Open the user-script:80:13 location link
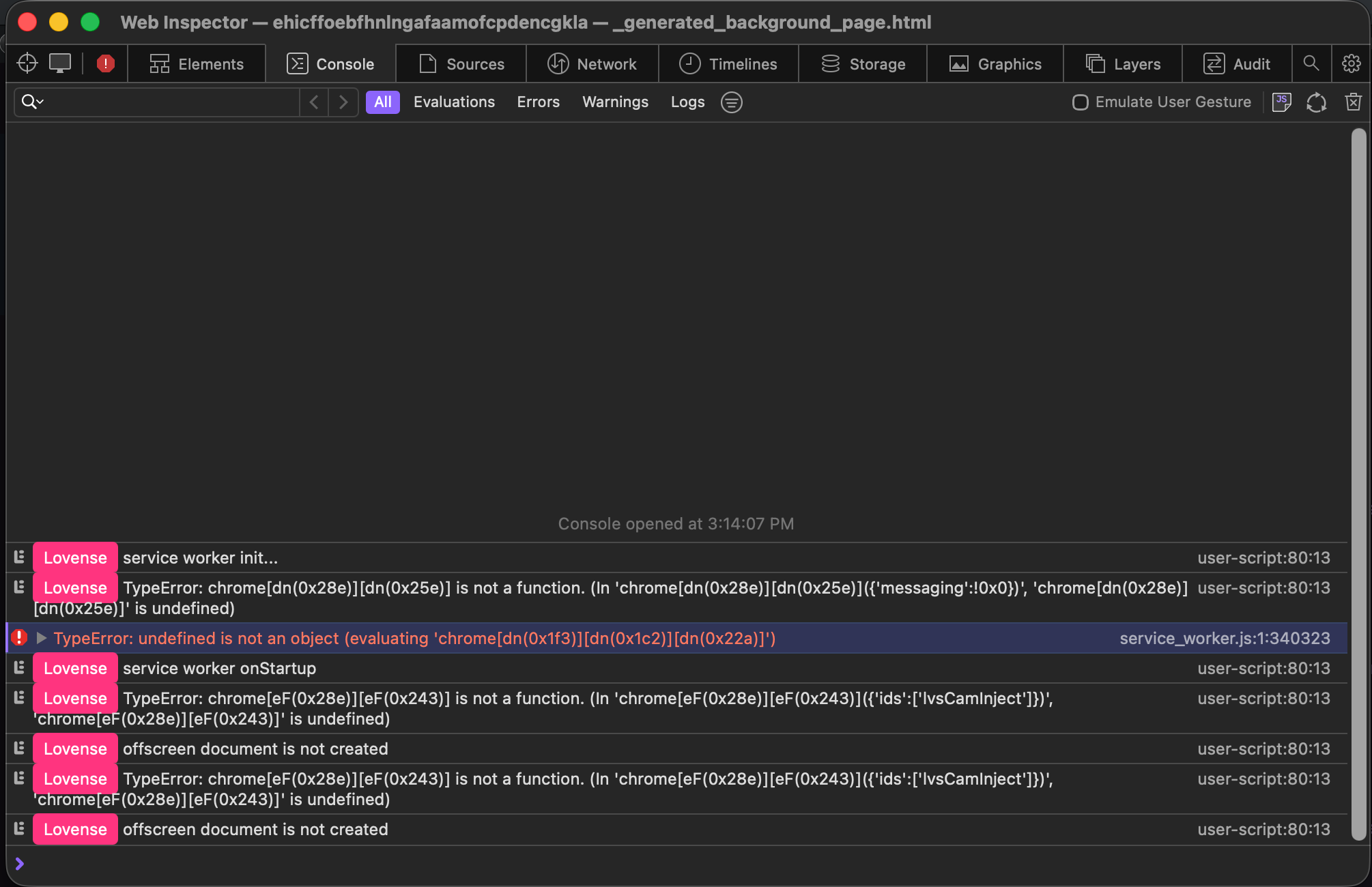Screen dimensions: 1372x887 coord(1264,557)
